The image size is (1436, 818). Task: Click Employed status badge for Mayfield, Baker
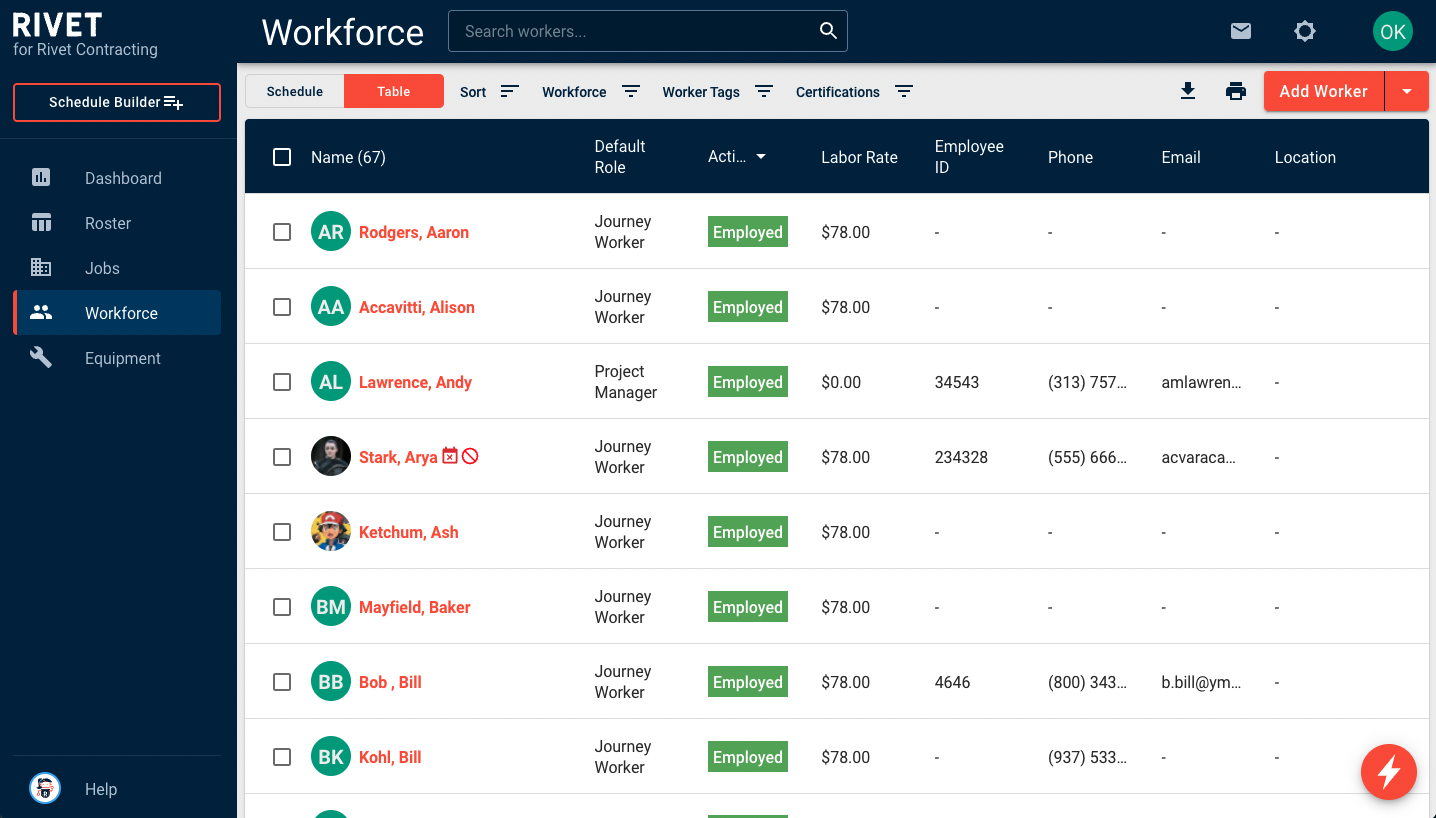pyautogui.click(x=748, y=607)
